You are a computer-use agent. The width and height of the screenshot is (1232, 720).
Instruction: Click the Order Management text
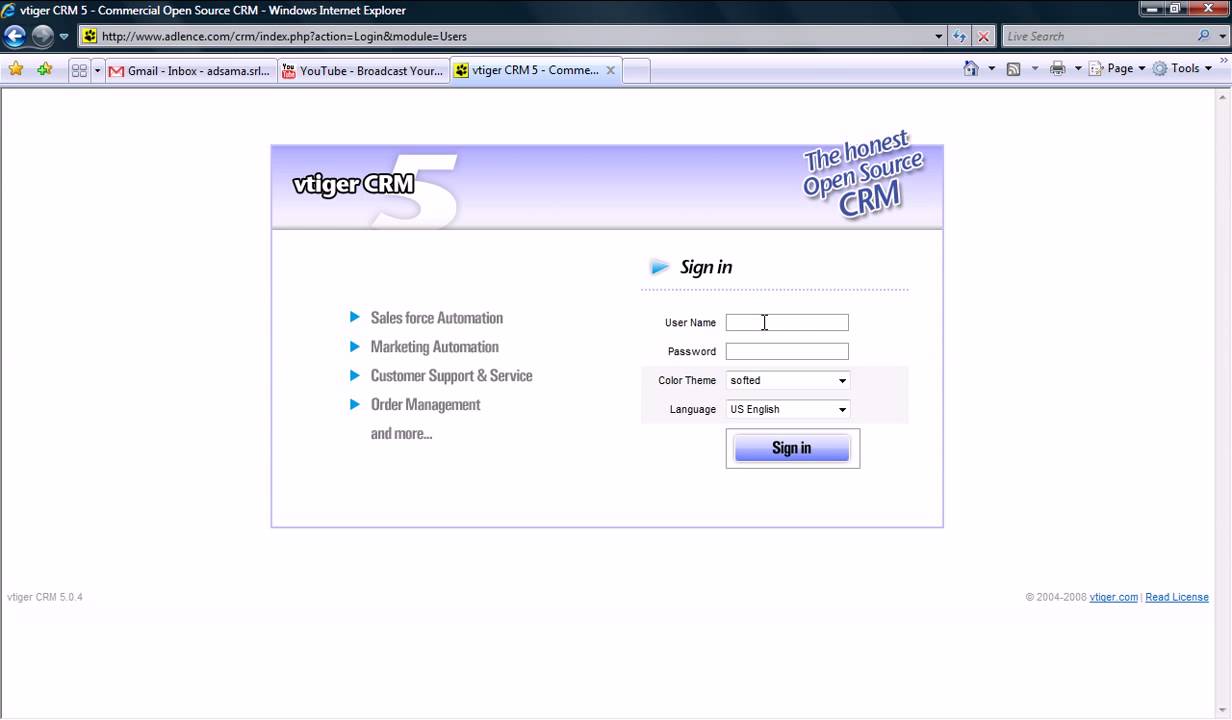tap(425, 405)
